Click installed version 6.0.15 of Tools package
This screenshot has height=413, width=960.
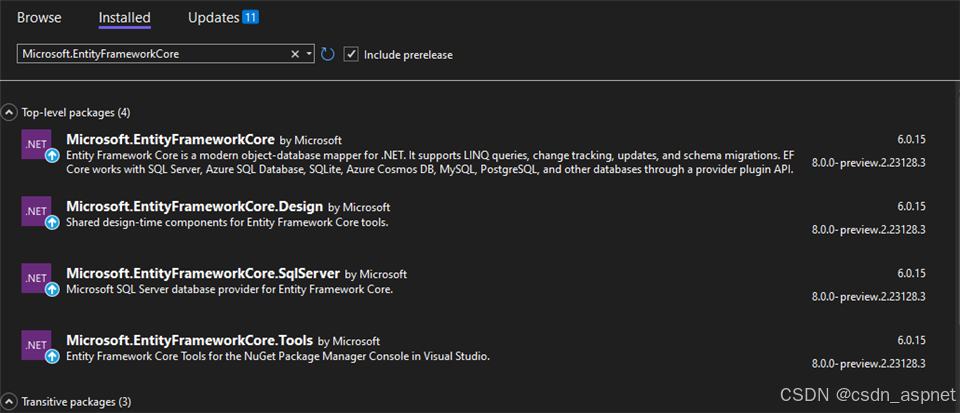pos(911,340)
